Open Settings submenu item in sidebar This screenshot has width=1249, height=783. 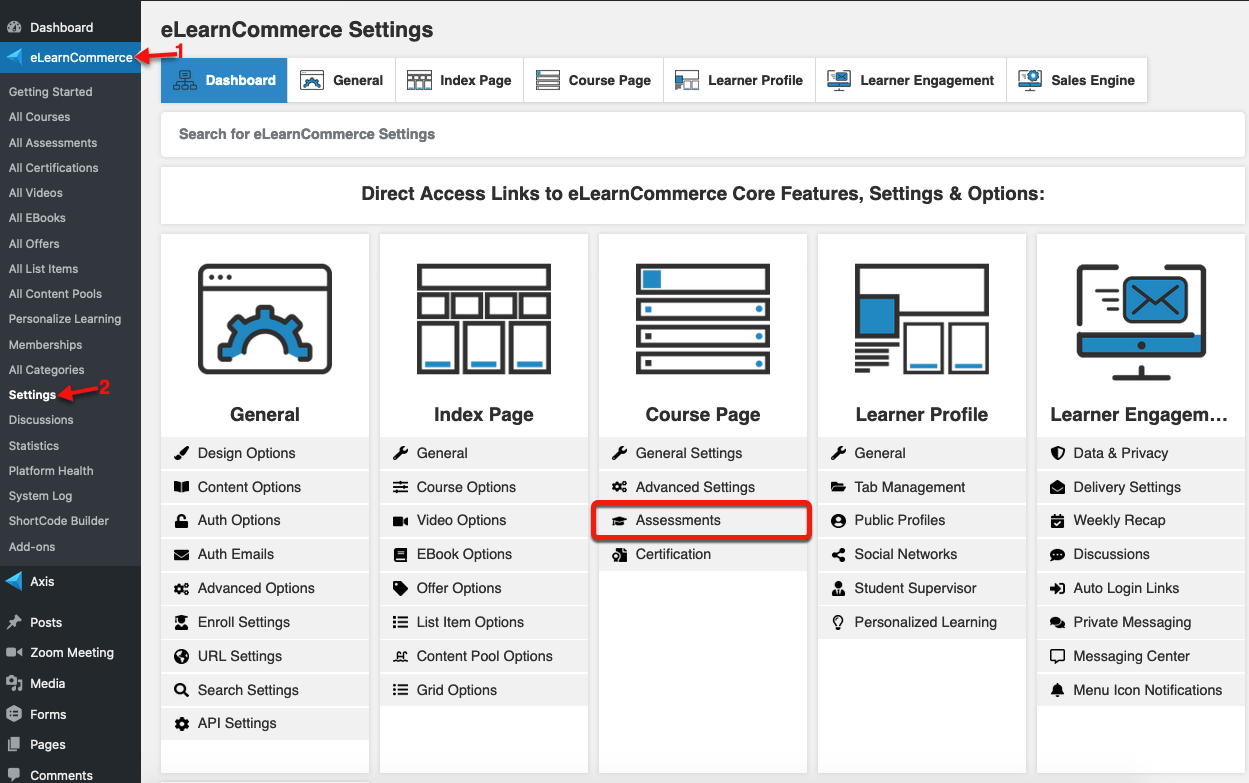pyautogui.click(x=32, y=395)
